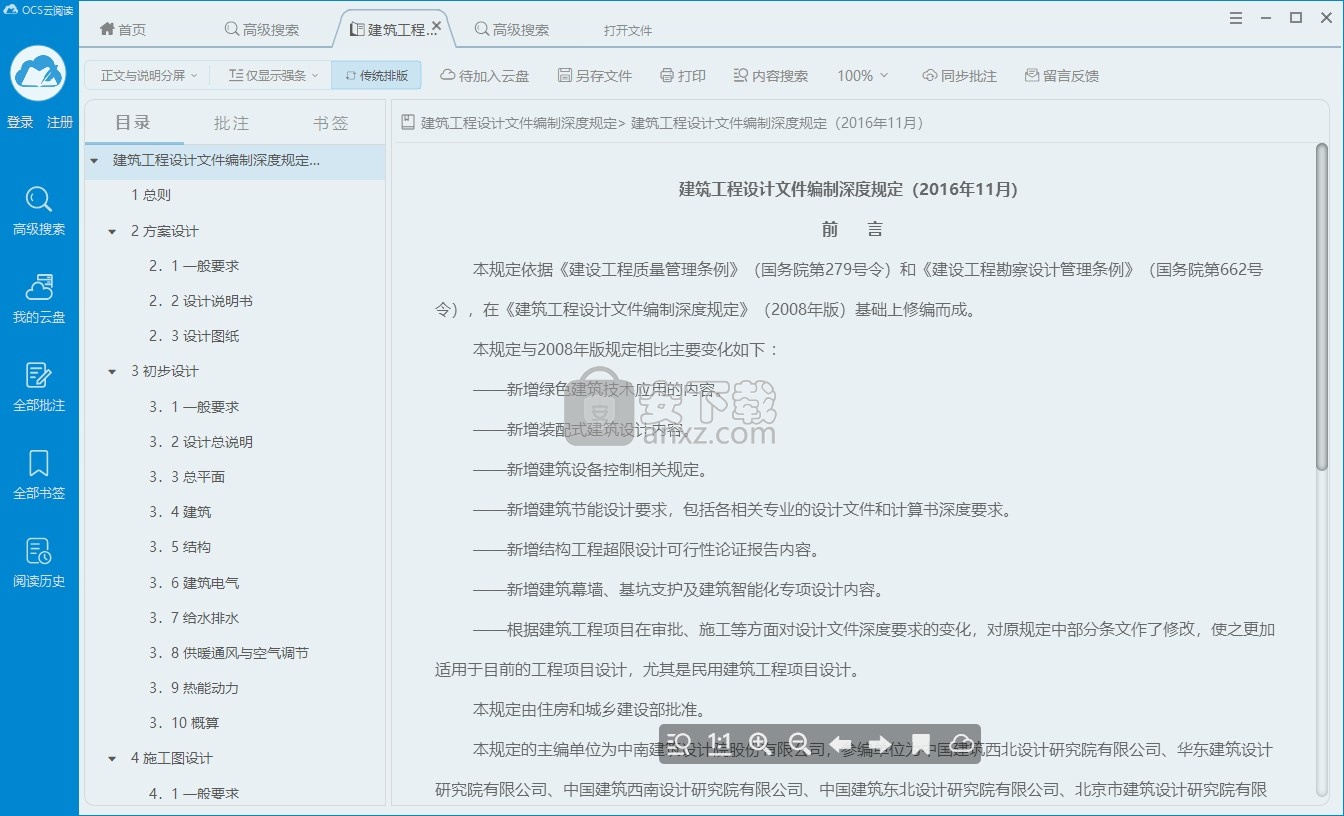Switch to 打开文件 tab

tap(628, 30)
